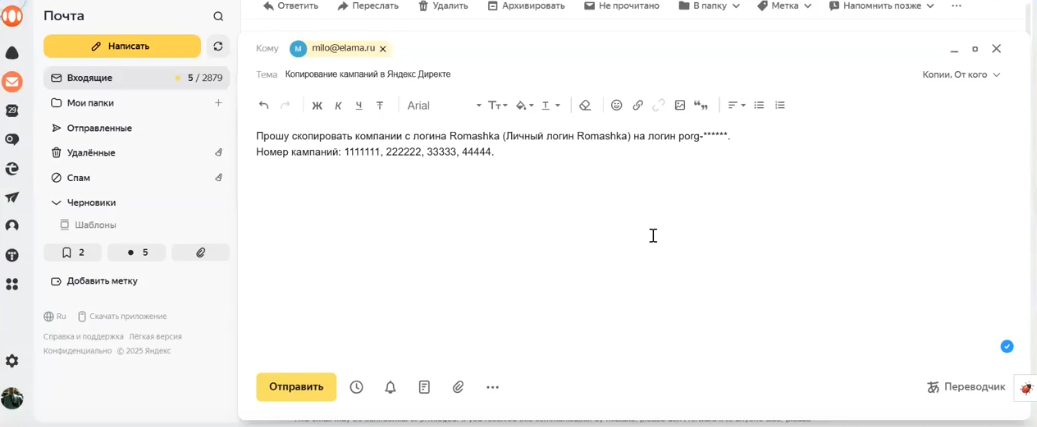This screenshot has width=1037, height=427.
Task: Open the Входящие folder
Action: coord(137,78)
